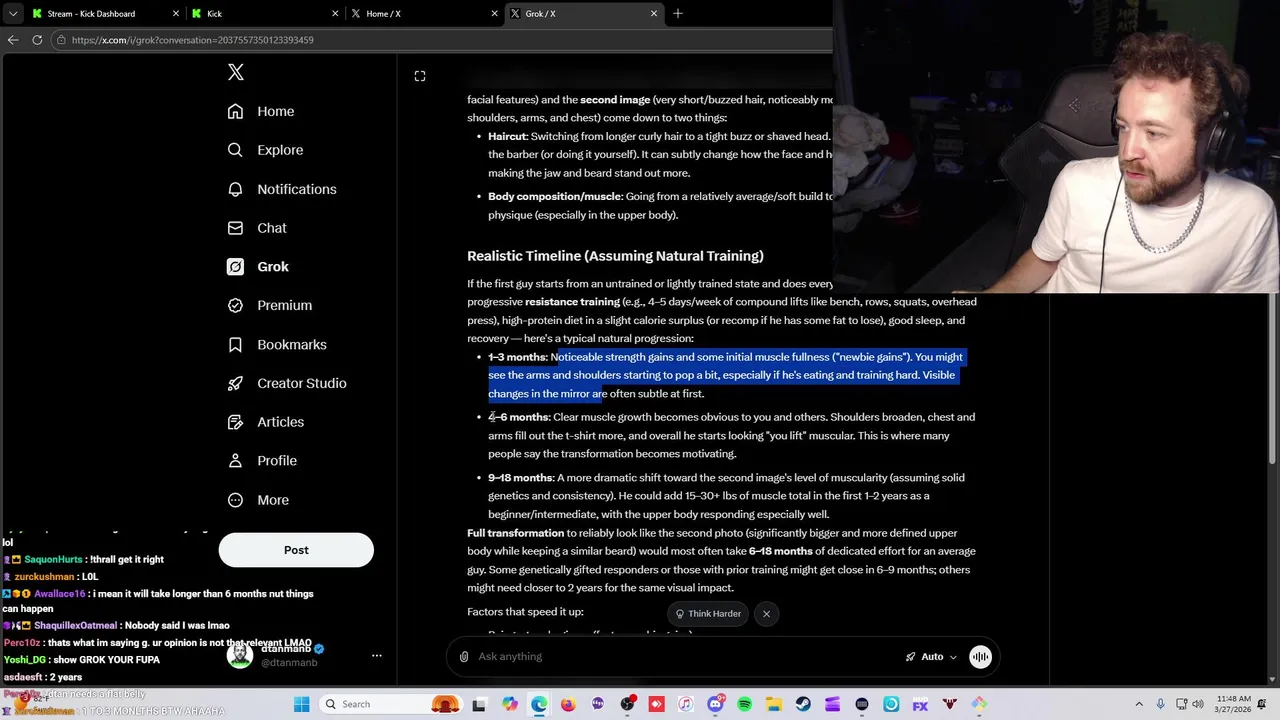
Task: Click the Ask anything input field
Action: pos(685,656)
